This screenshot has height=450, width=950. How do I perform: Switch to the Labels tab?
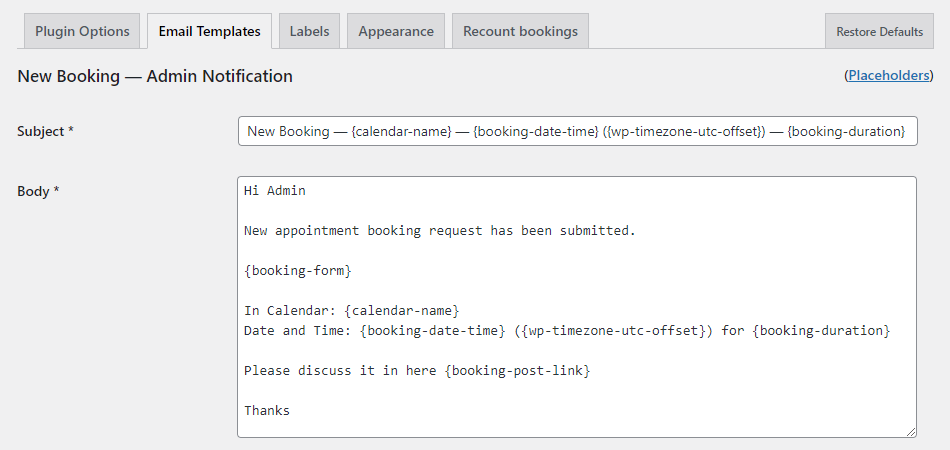tap(309, 31)
